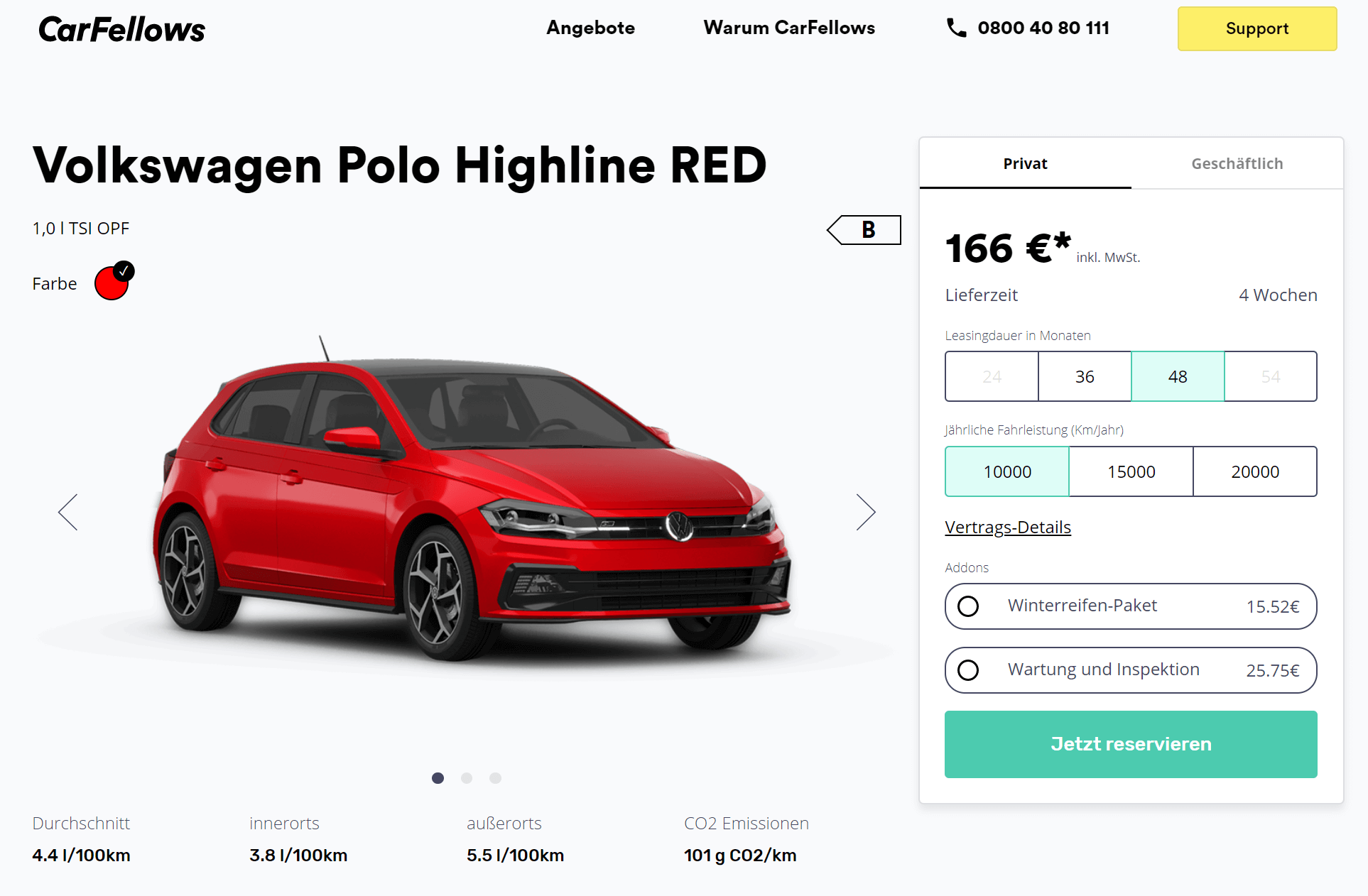Viewport: 1368px width, 896px height.
Task: Pick the red Farbe color swatch
Action: click(112, 283)
